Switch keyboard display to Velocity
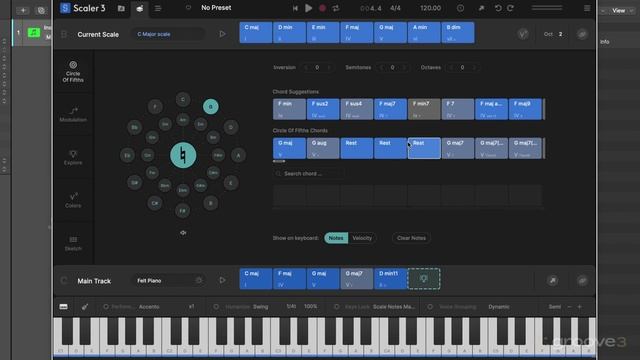Viewport: 640px width, 360px height. click(362, 238)
